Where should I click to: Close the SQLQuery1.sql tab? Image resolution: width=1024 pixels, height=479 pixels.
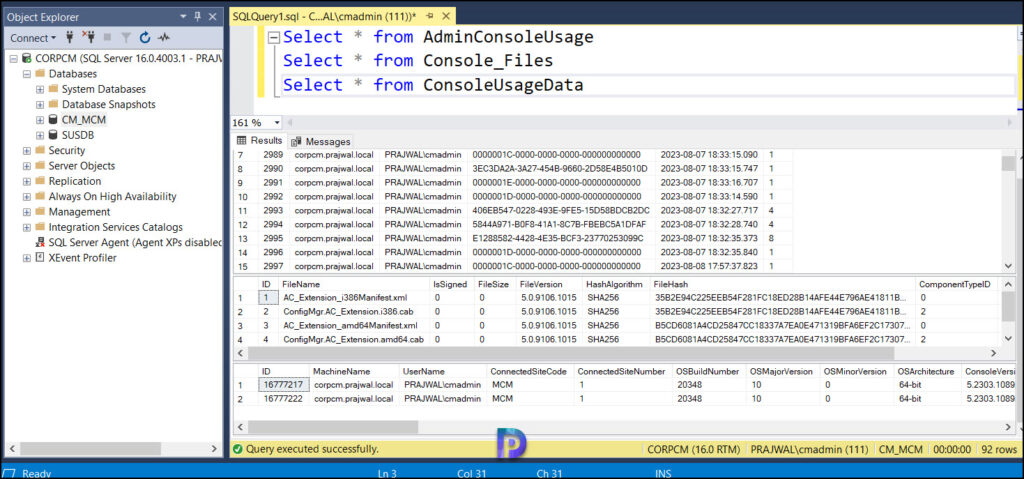tap(446, 14)
